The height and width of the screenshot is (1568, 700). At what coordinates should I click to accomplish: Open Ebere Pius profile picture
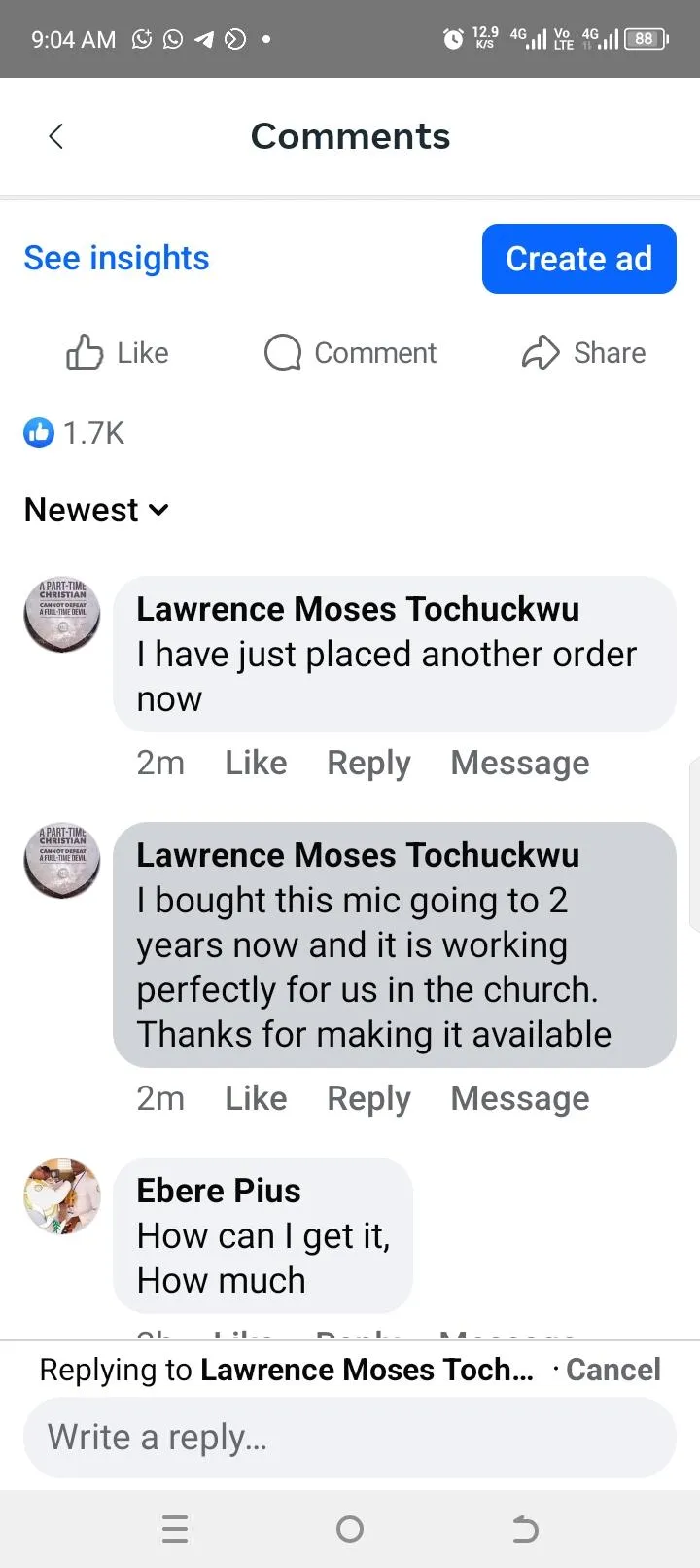click(x=62, y=1196)
